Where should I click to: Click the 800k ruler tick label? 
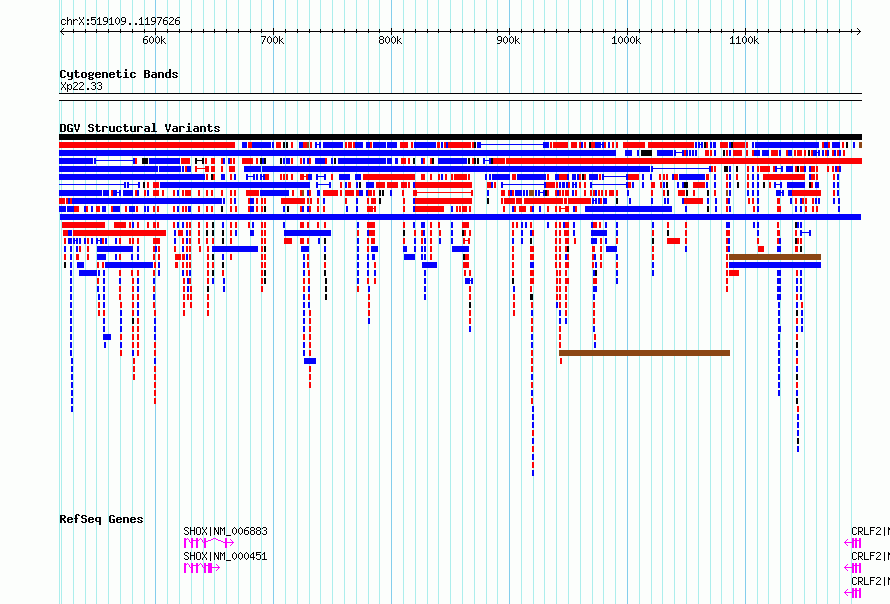pos(391,40)
